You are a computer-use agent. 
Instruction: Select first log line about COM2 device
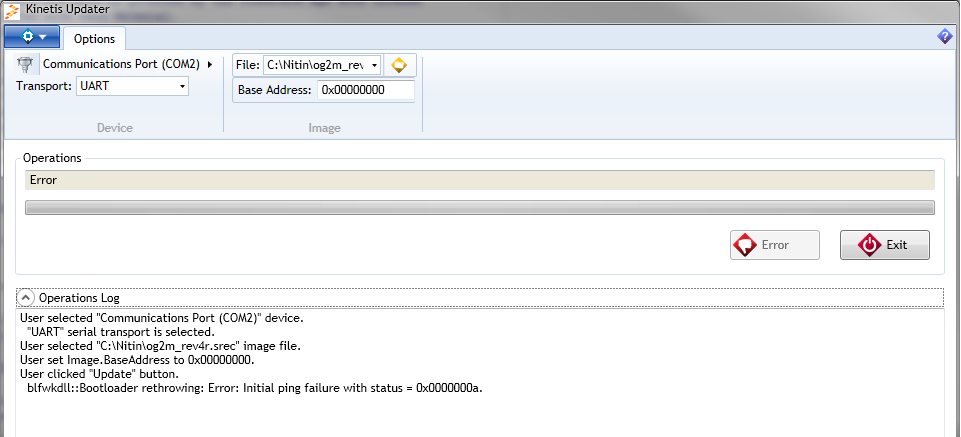coord(162,318)
